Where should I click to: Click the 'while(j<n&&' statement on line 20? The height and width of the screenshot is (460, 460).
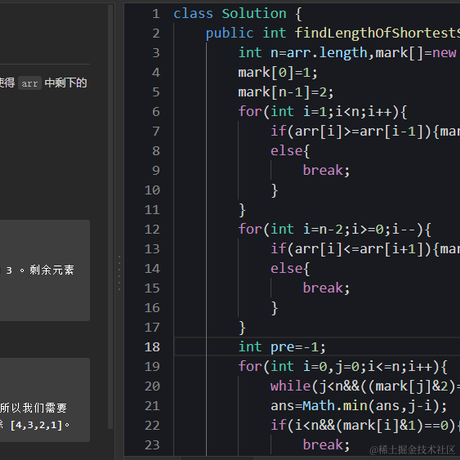tap(315, 386)
